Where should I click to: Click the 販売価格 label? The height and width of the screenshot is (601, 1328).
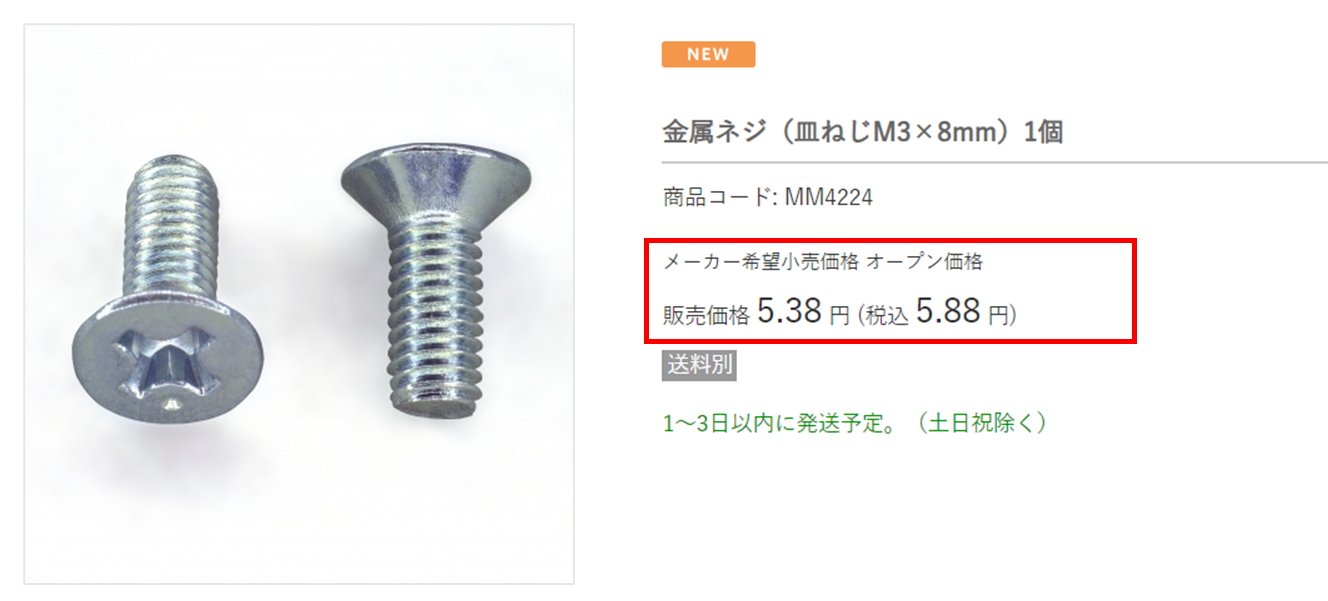click(x=706, y=315)
